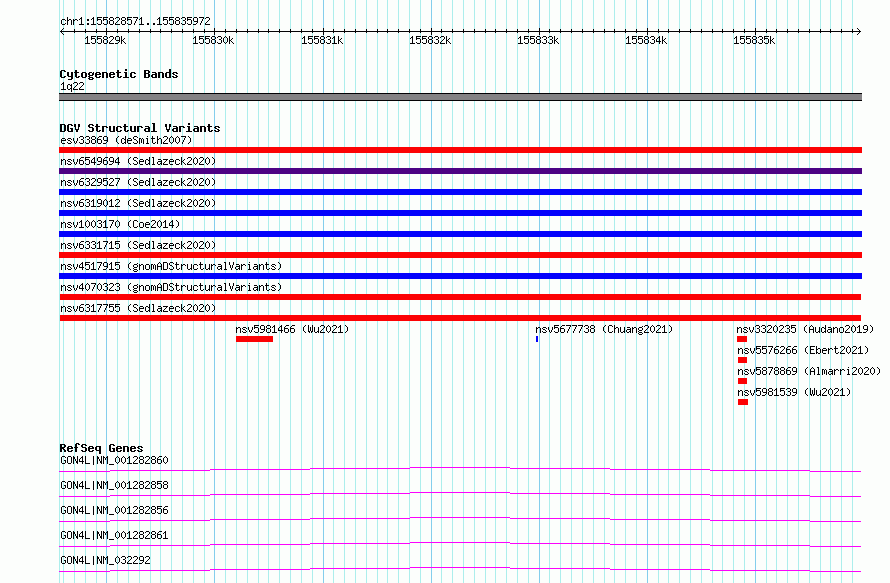The width and height of the screenshot is (890, 583).
Task: Click the RefSeq Genes track title
Action: 101,448
